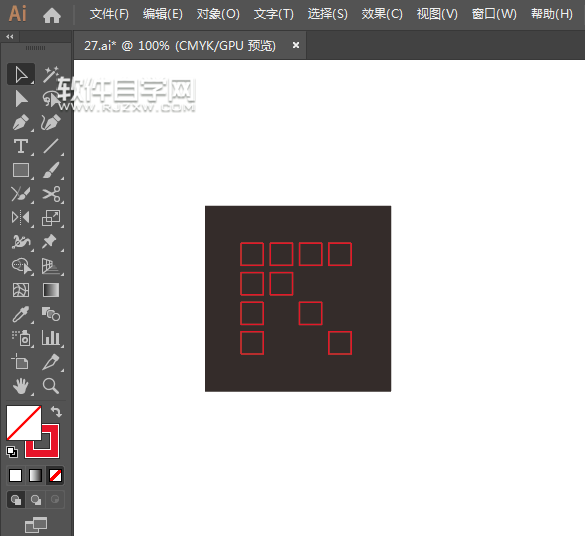This screenshot has height=536, width=585.
Task: Select the Zoom magnifier tool
Action: [x=51, y=386]
